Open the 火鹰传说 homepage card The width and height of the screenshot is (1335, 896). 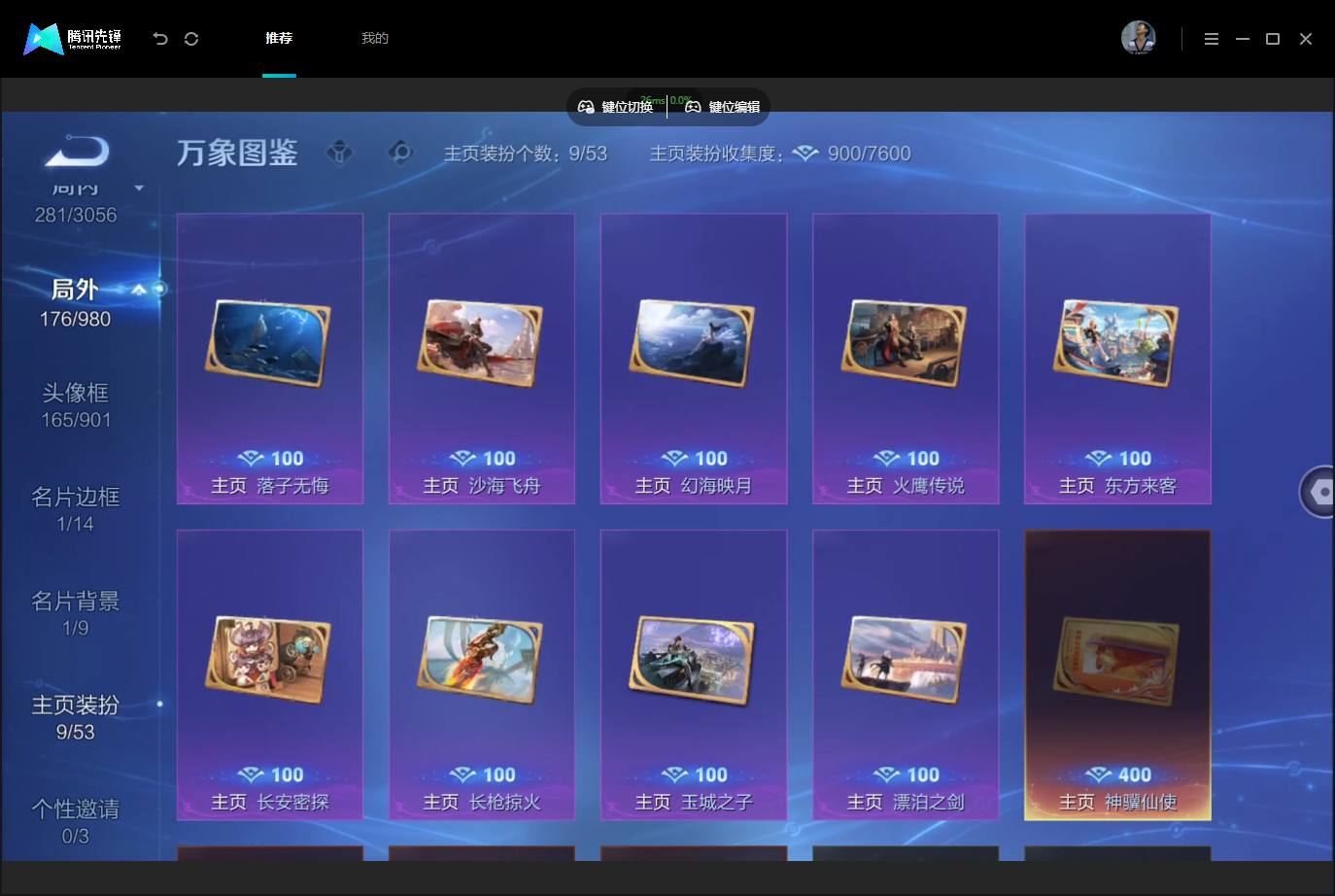[x=906, y=359]
